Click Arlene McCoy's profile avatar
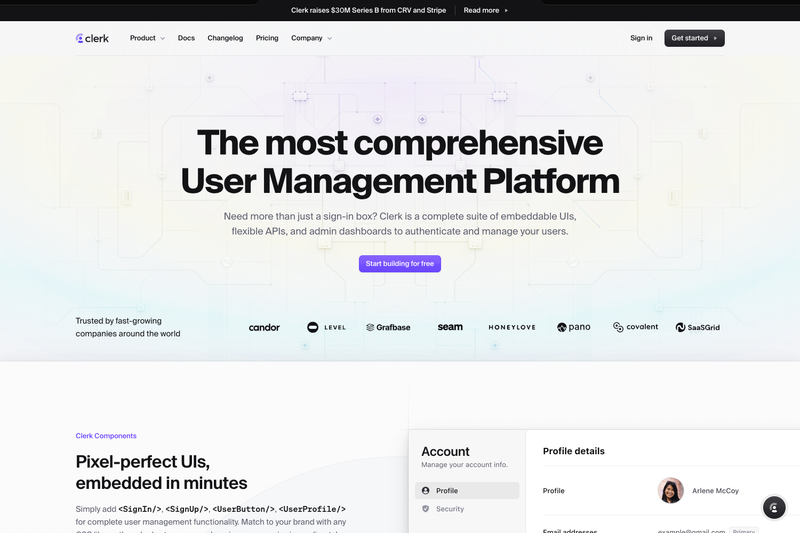Viewport: 800px width, 533px height. point(670,490)
